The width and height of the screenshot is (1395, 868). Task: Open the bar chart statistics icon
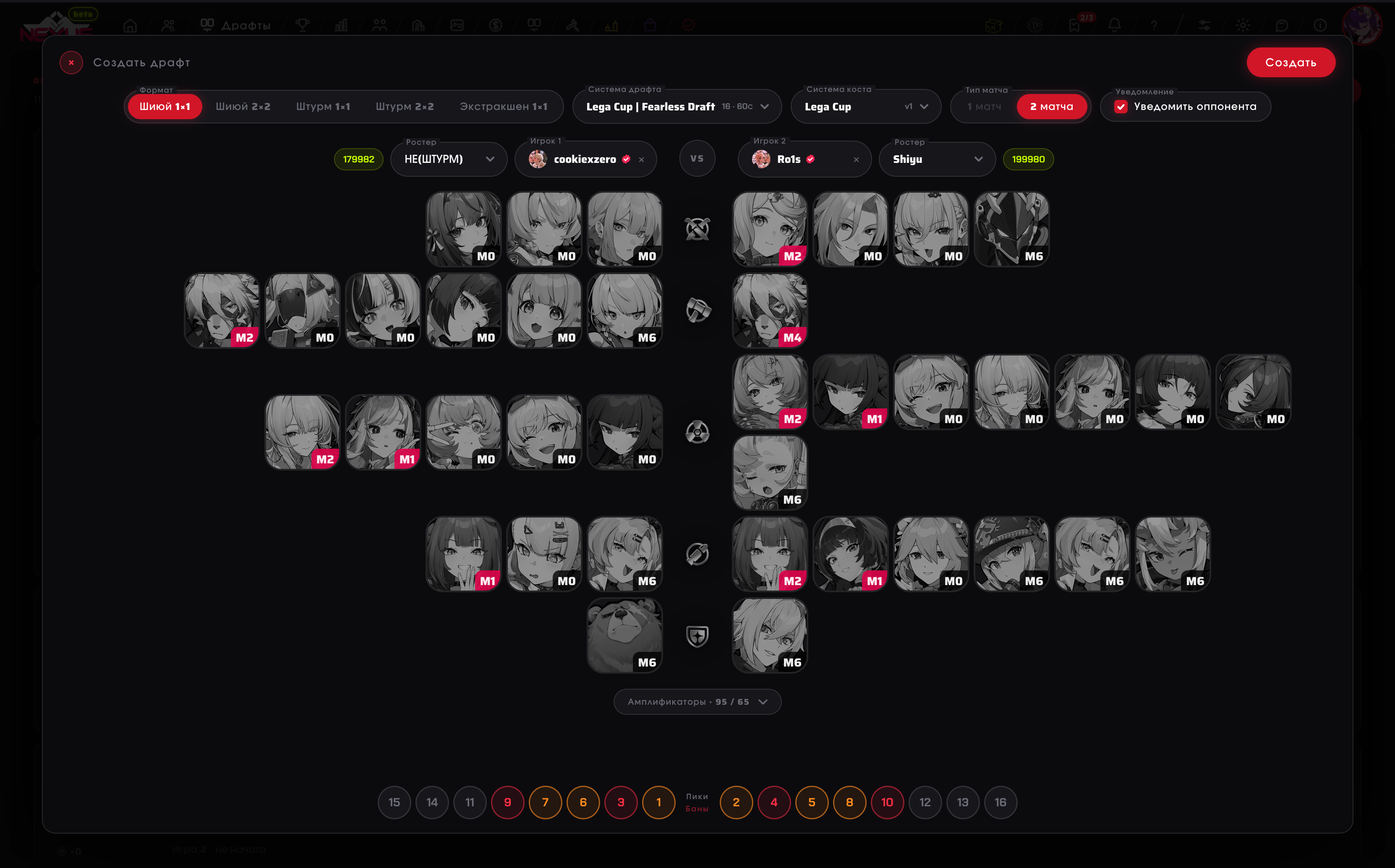(x=341, y=25)
